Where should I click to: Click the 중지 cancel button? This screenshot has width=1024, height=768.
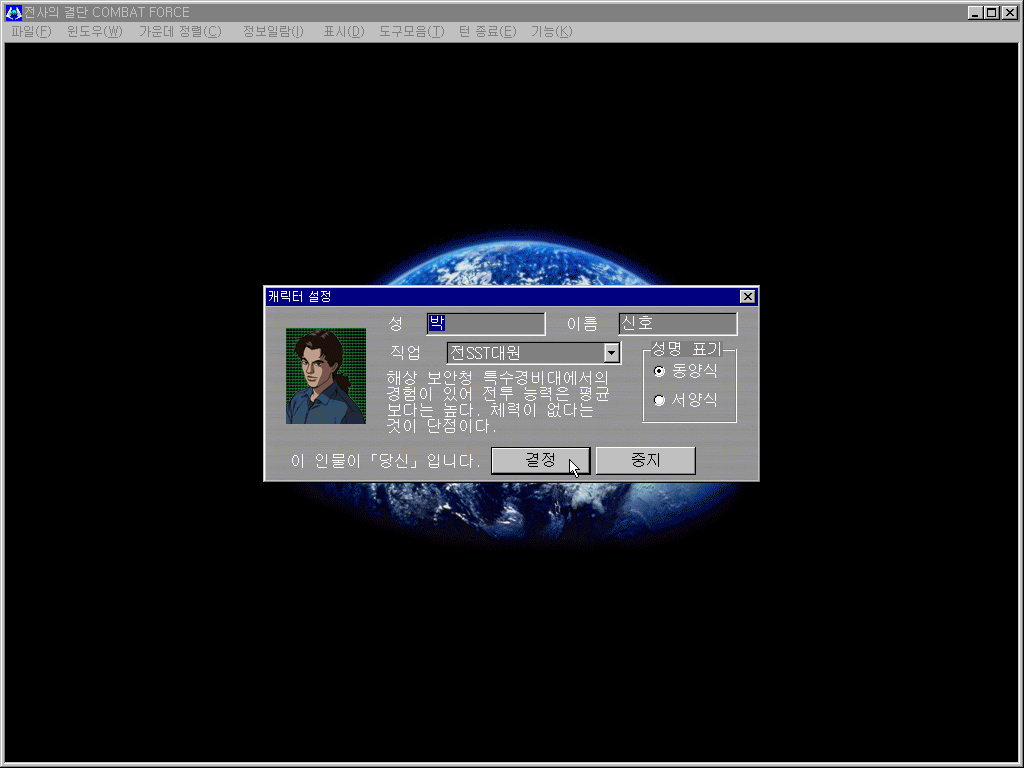click(x=646, y=460)
